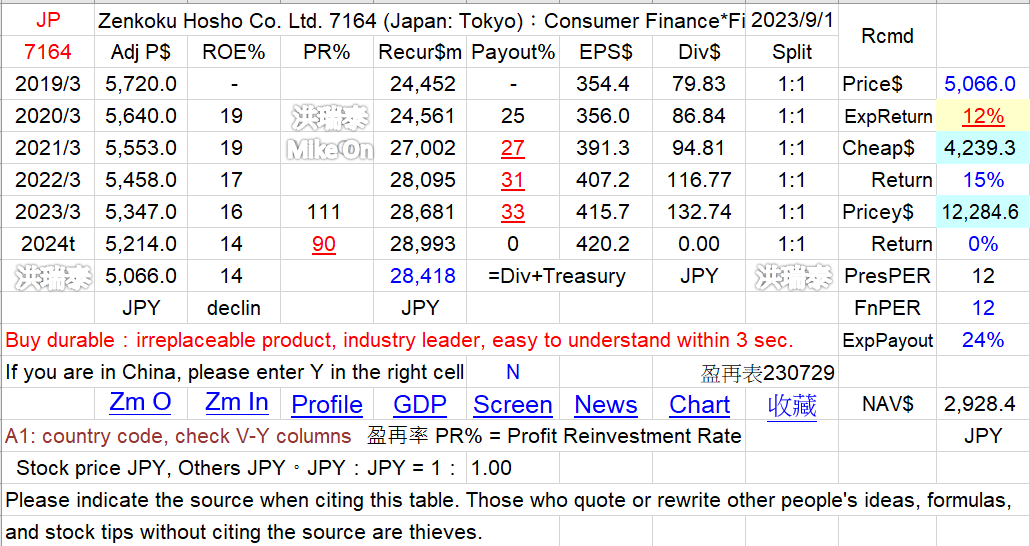Click the A1 country code note
The image size is (1030, 546).
coord(178,436)
